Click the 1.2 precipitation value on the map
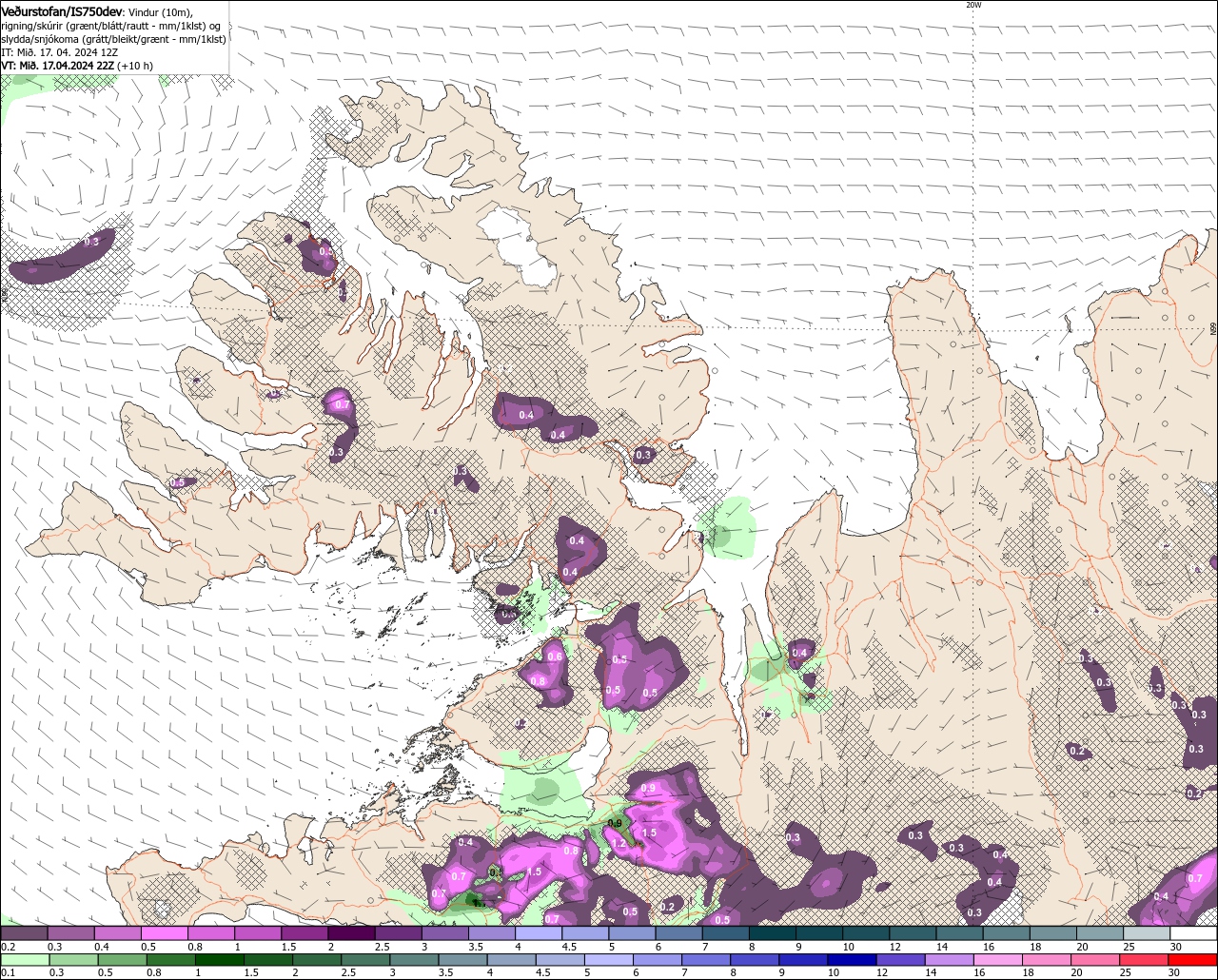 pyautogui.click(x=619, y=843)
